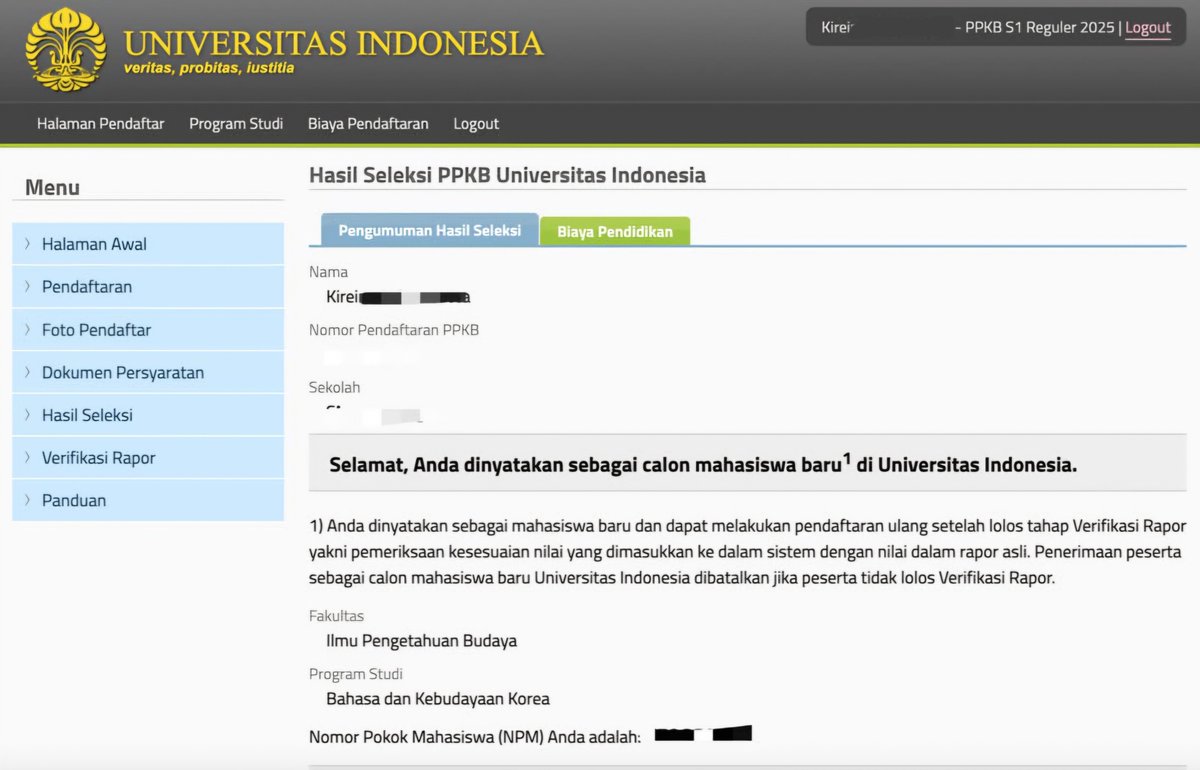
Task: Click the footnote paragraph about Verifikasi Rapor
Action: [747, 552]
